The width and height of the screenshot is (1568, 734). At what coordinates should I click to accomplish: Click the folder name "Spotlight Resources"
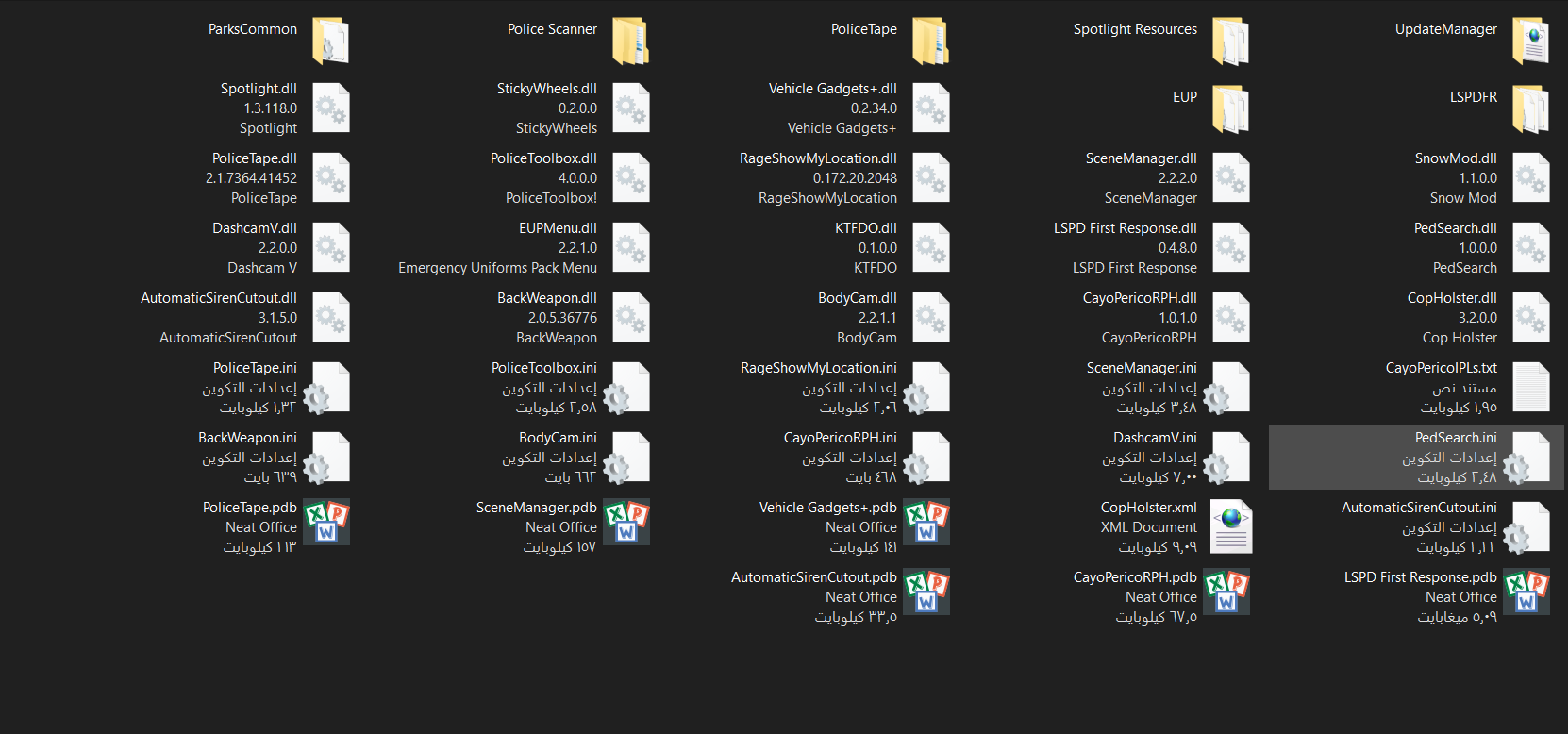[x=1135, y=29]
